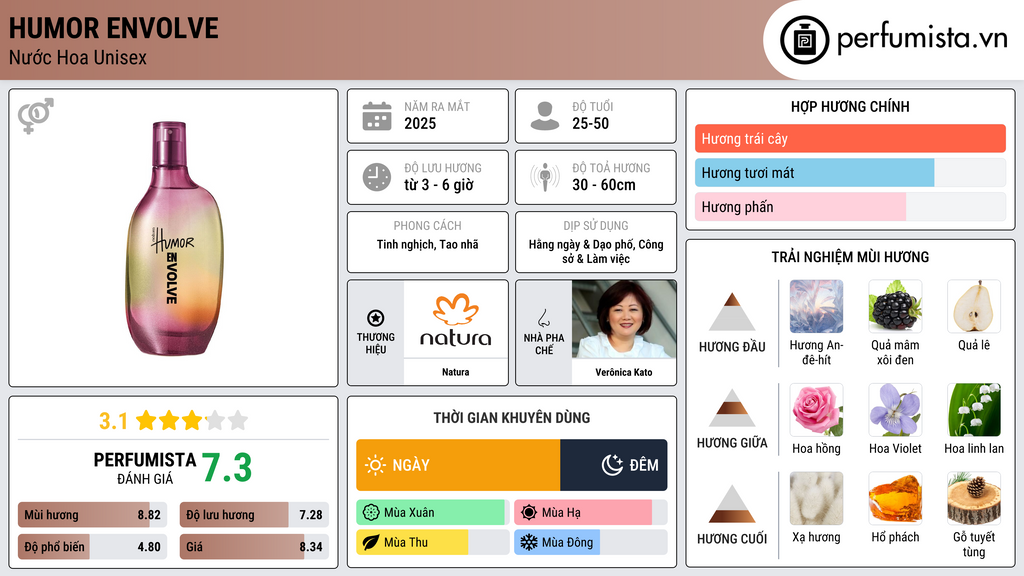
Task: Click the TRẢI NGHIỆM MÙI HƯƠNG heading
Action: click(x=850, y=257)
